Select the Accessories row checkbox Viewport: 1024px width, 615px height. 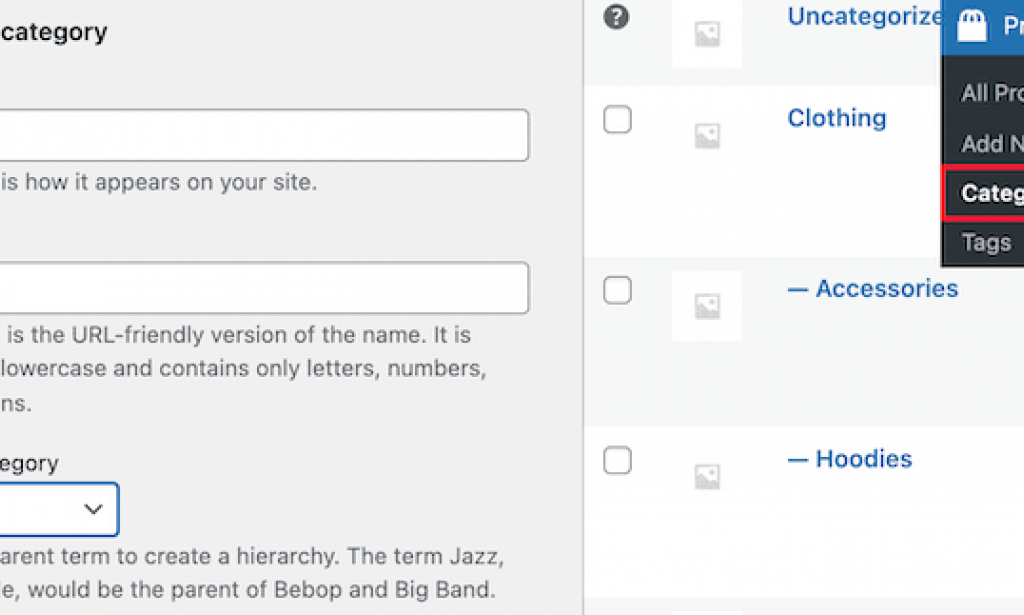[x=618, y=290]
